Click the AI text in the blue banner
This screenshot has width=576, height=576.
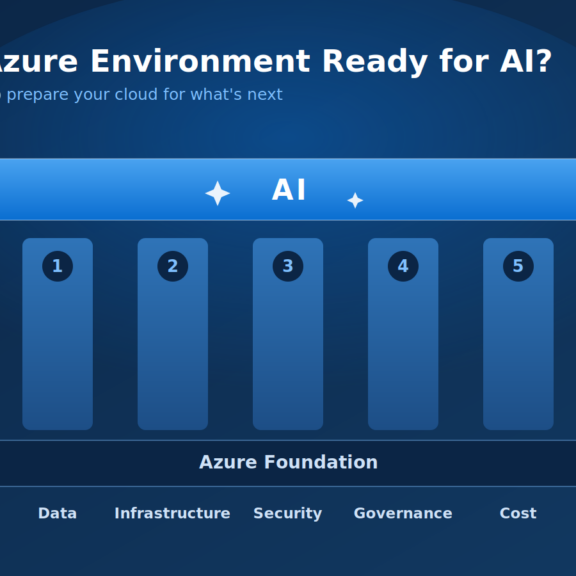click(288, 190)
